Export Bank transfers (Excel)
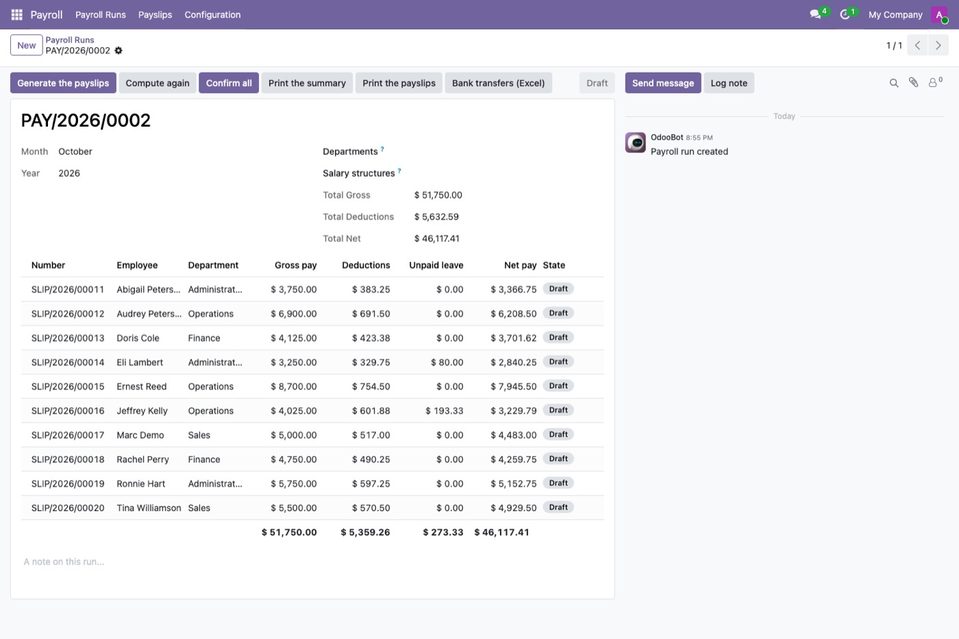Screen dimensions: 959x639 tap(498, 83)
